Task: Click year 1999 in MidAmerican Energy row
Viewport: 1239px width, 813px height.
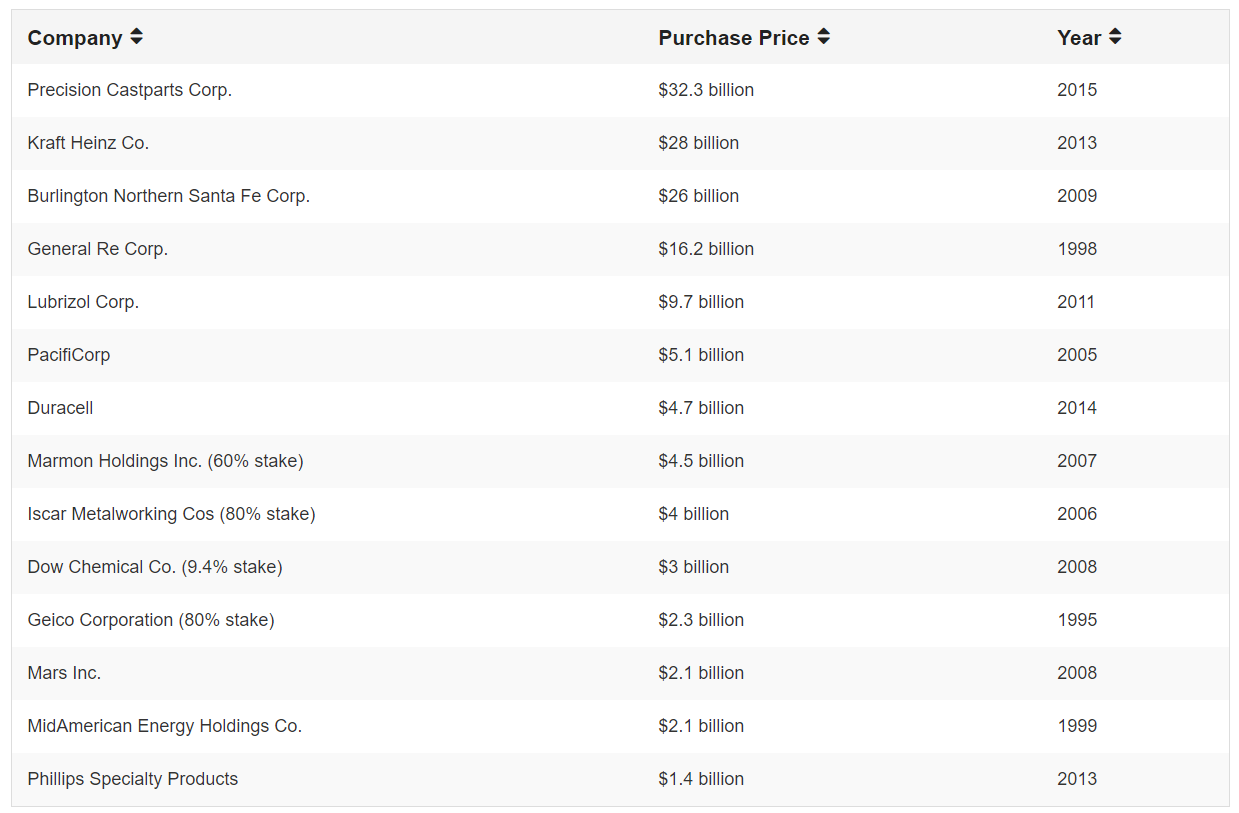Action: coord(1077,726)
